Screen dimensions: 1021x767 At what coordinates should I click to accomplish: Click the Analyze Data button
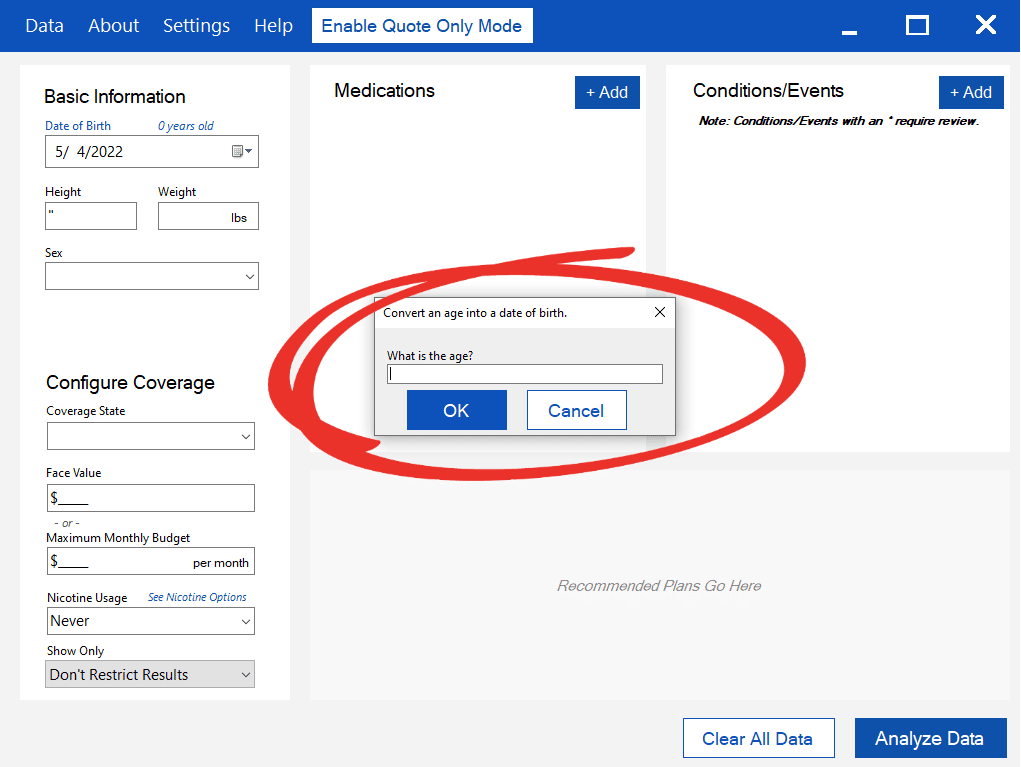[x=929, y=738]
